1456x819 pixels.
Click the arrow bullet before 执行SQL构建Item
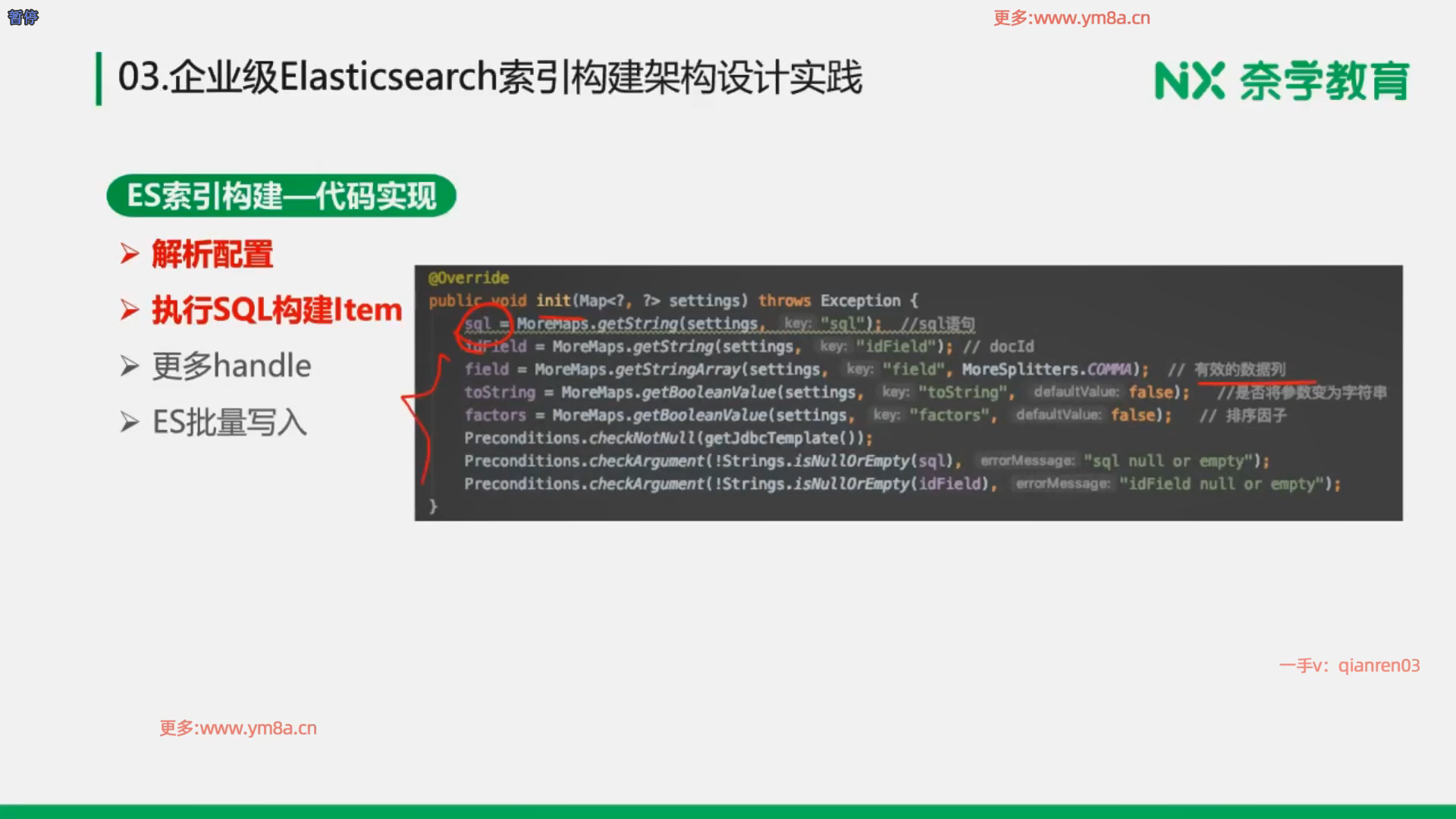pyautogui.click(x=130, y=310)
